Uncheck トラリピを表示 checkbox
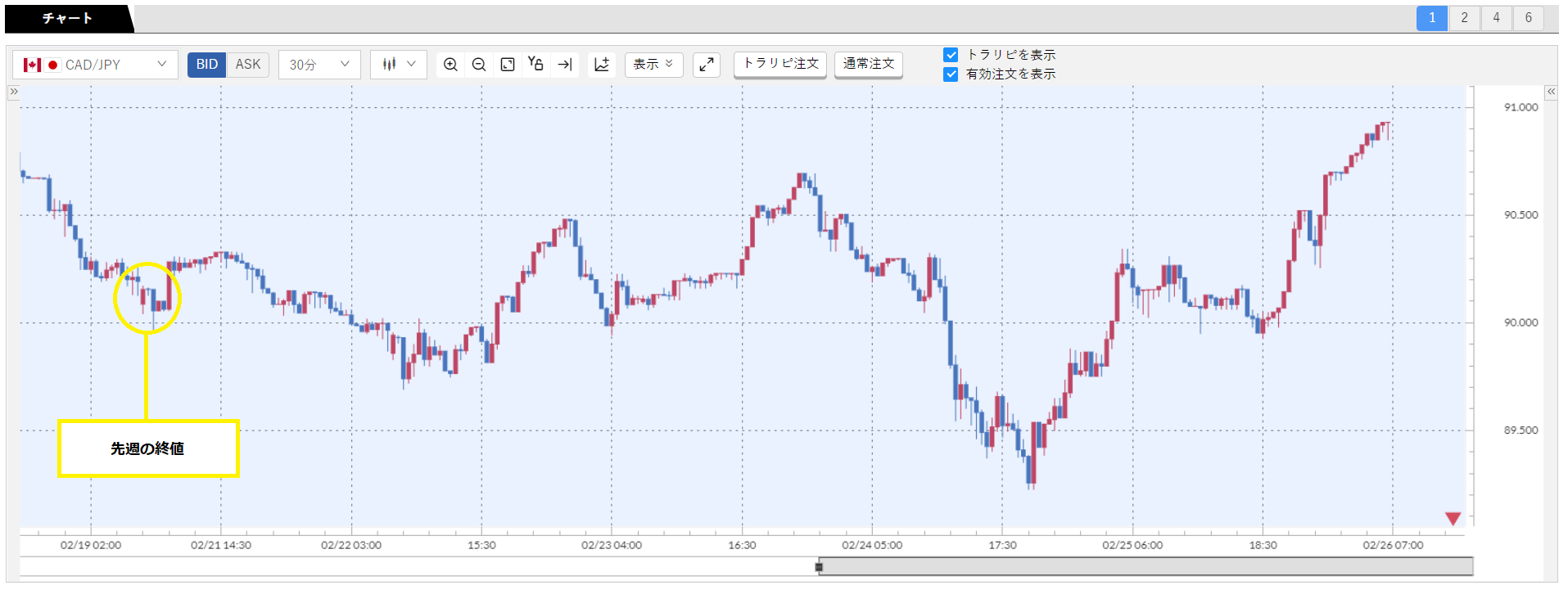The image size is (1568, 590). (x=951, y=55)
